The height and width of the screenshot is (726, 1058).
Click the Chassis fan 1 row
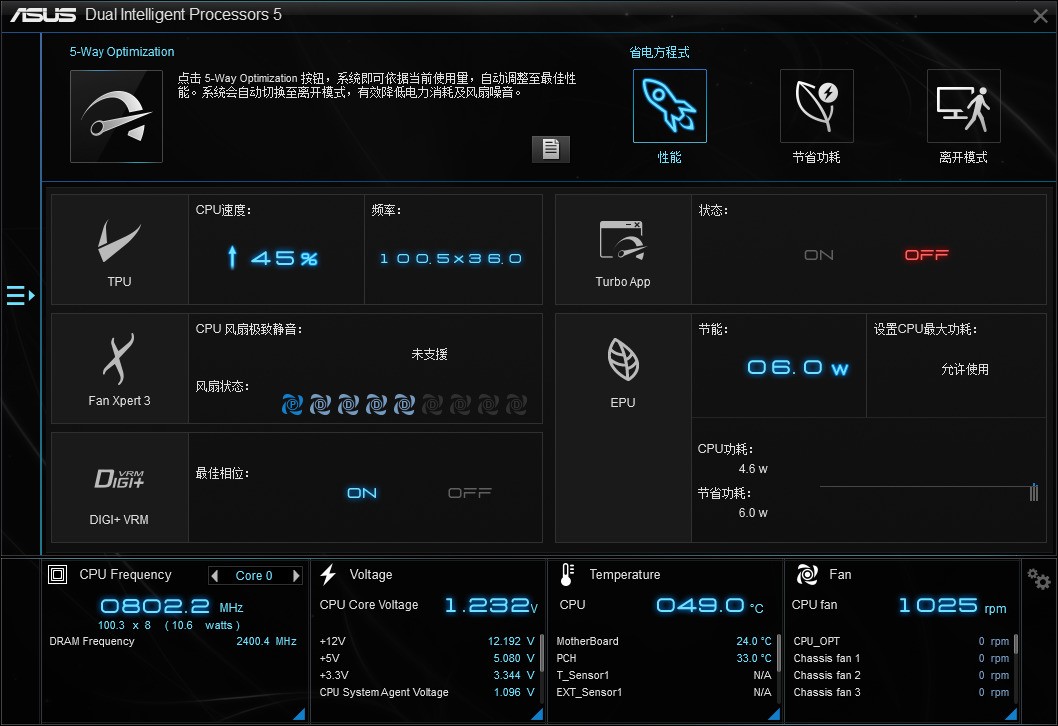[x=901, y=658]
